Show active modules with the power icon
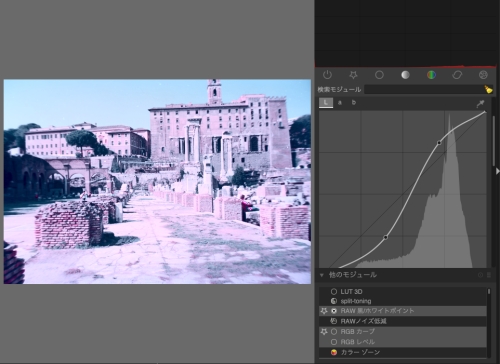Viewport: 500px width, 364px height. pos(327,75)
